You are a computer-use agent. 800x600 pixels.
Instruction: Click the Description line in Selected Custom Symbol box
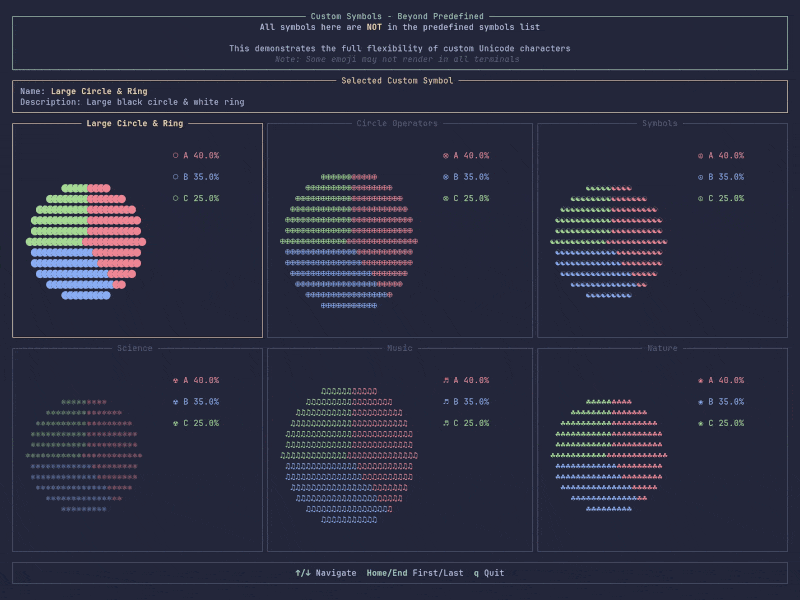(132, 102)
